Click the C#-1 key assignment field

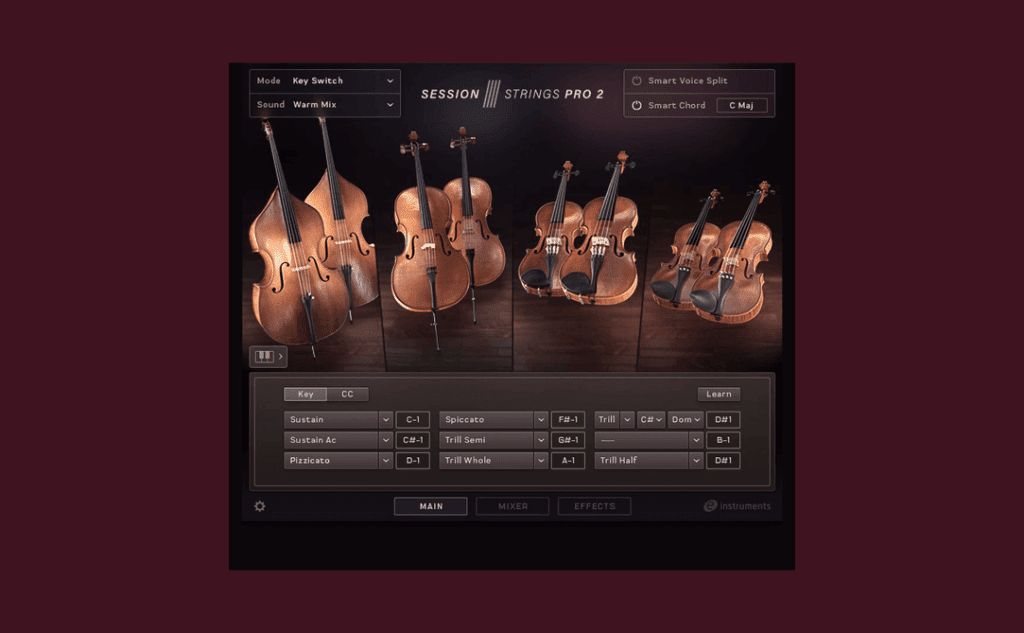413,440
